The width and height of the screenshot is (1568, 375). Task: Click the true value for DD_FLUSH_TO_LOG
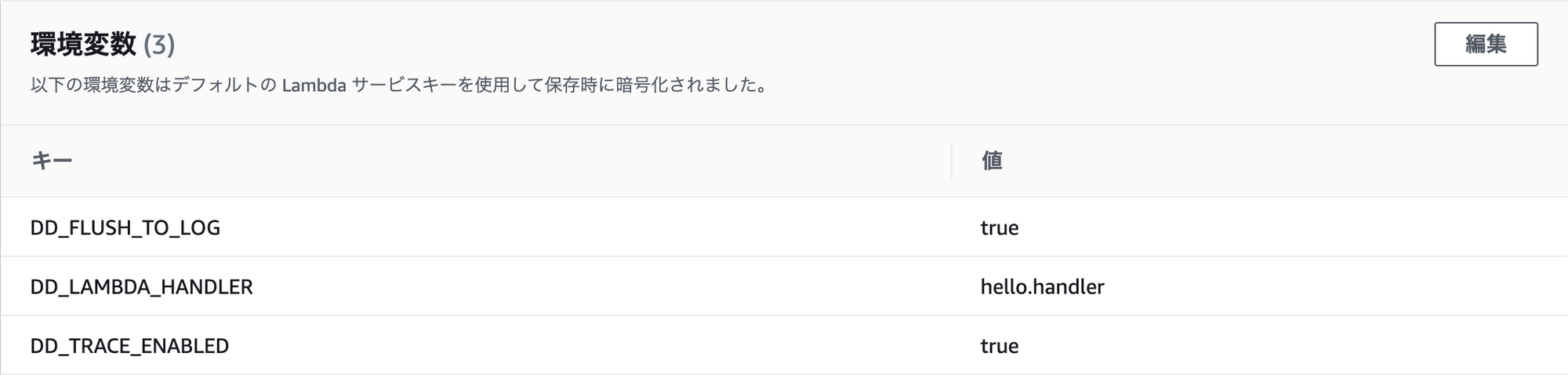click(1000, 228)
